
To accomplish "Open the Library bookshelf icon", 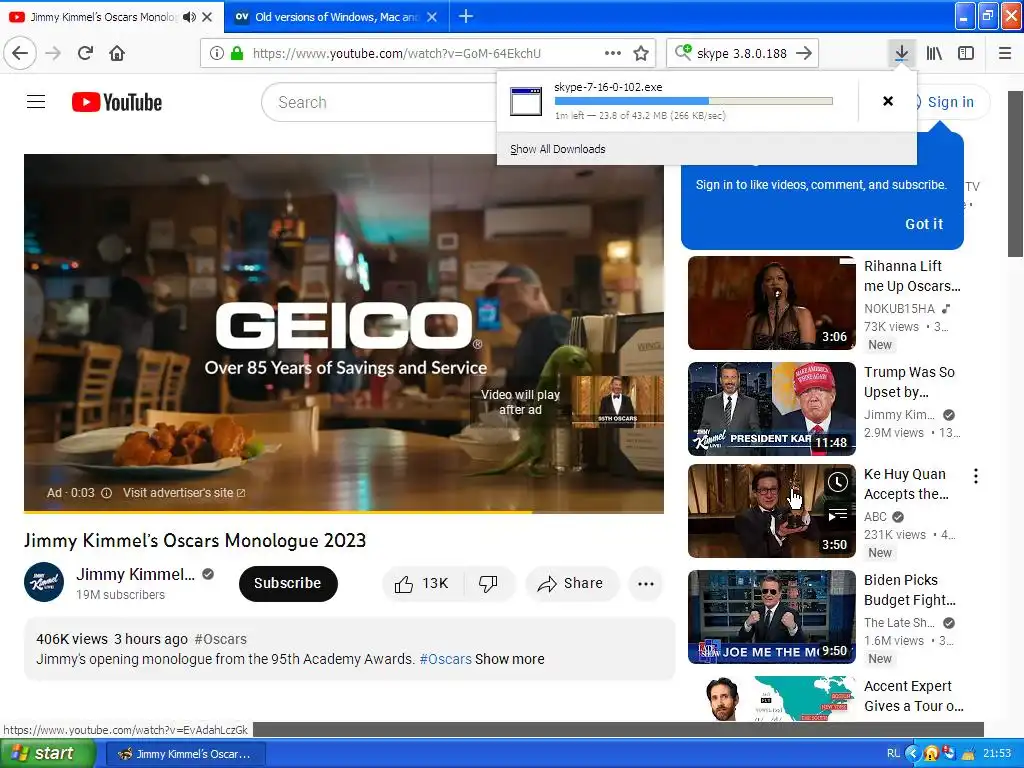I will (x=934, y=53).
